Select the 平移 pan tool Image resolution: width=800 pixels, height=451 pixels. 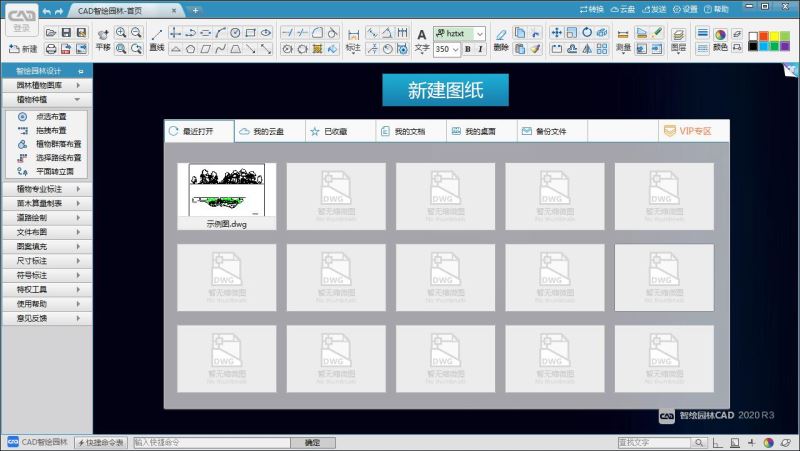coord(103,40)
